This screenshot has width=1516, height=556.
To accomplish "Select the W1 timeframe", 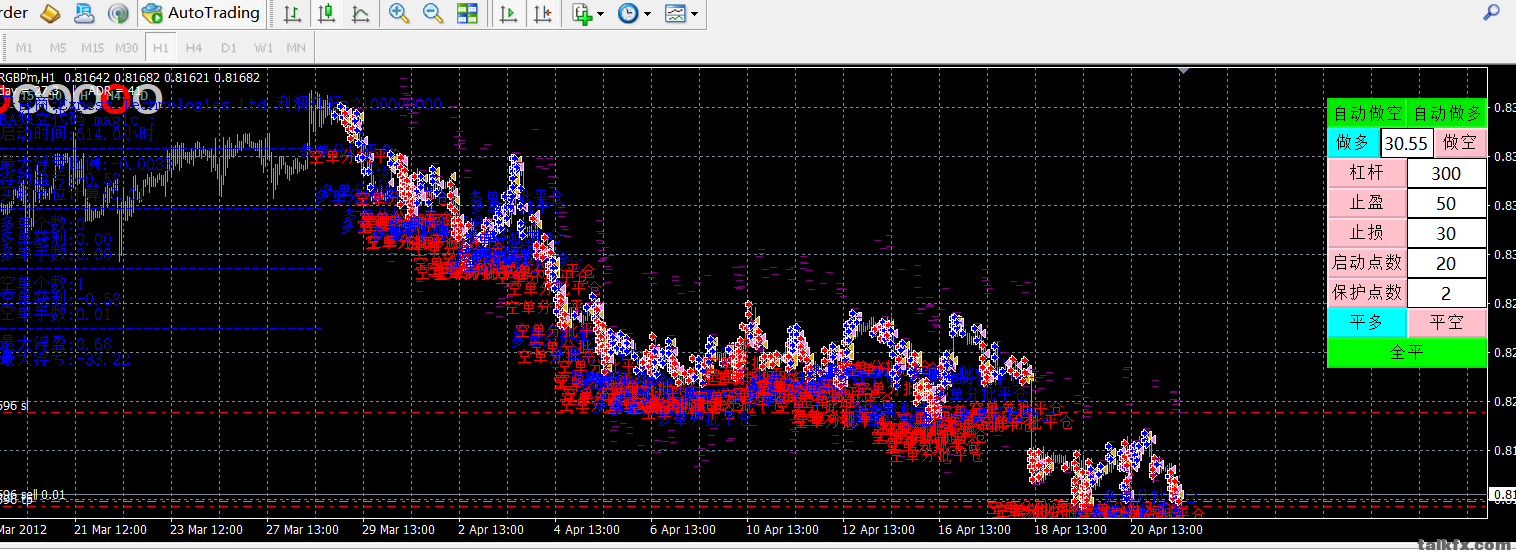I will pyautogui.click(x=263, y=47).
